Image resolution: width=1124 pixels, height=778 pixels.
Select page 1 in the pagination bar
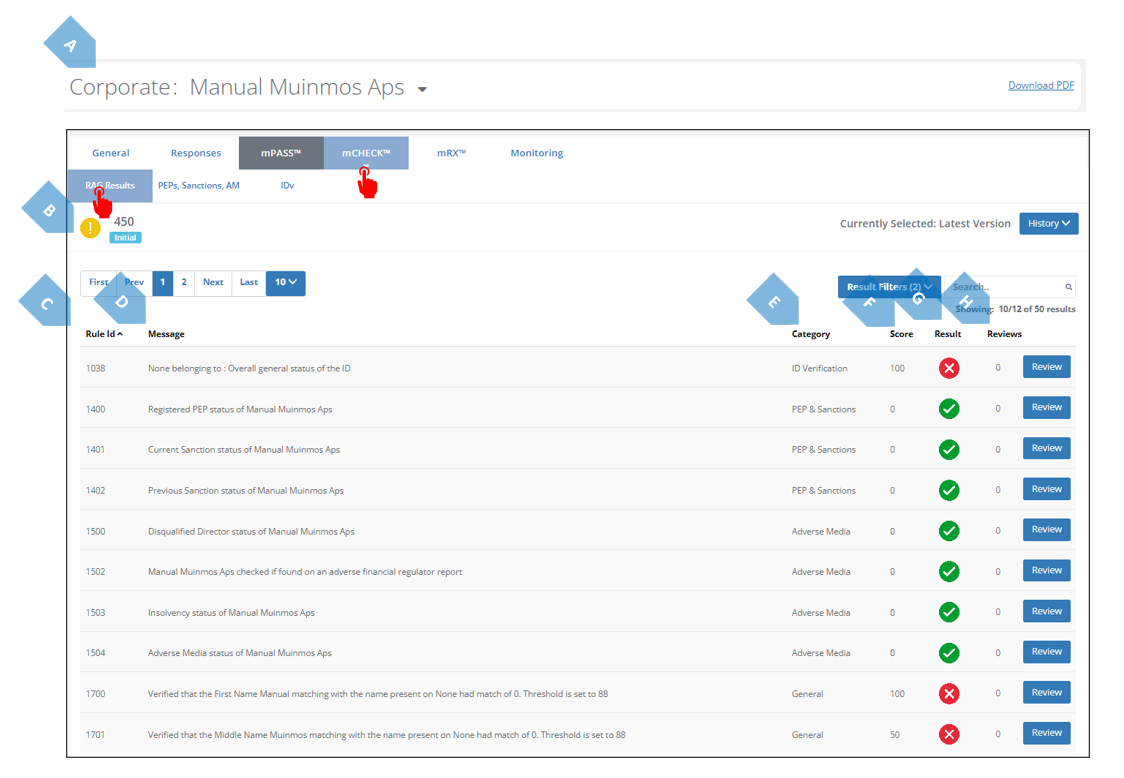pos(162,283)
